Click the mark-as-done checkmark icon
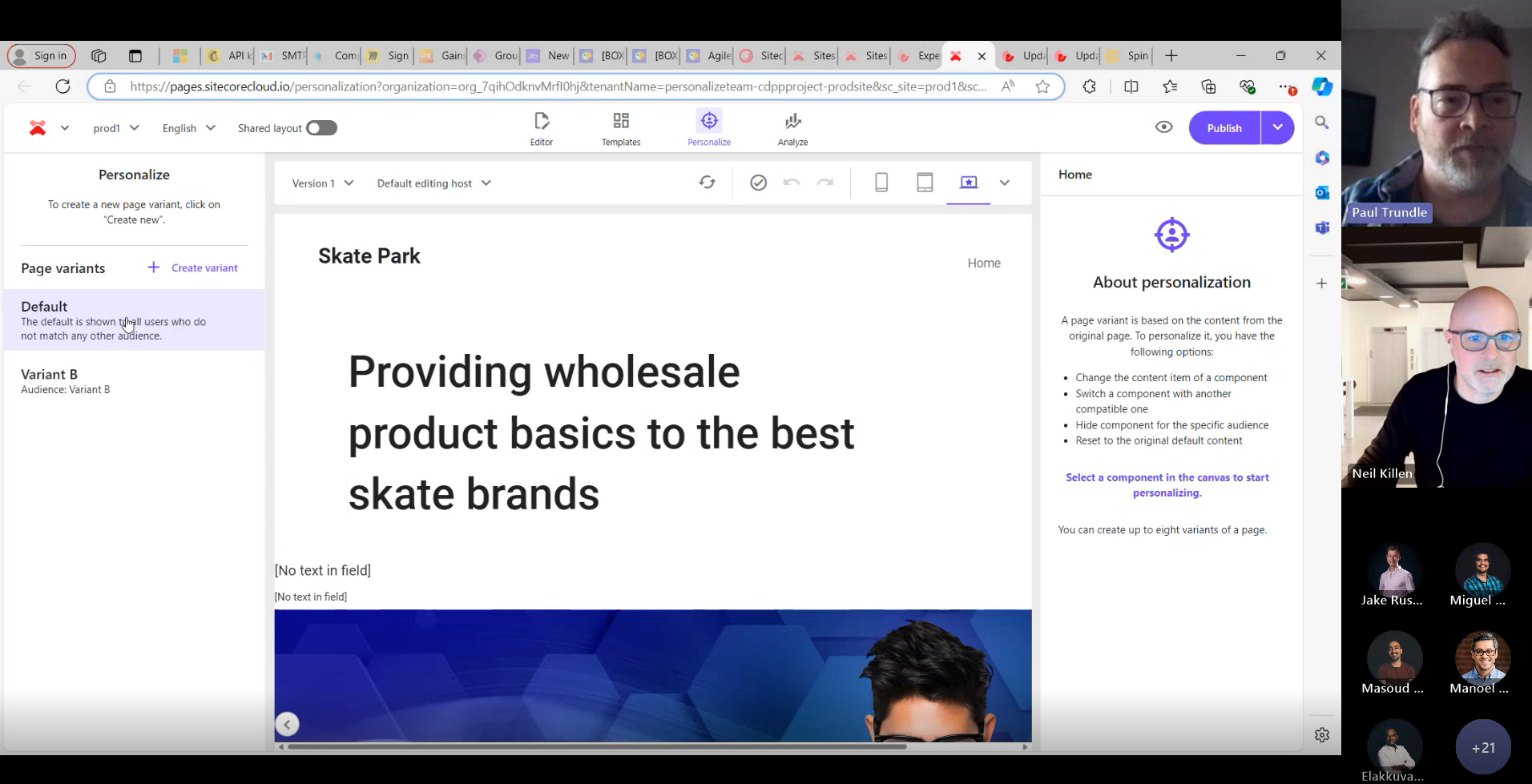This screenshot has height=784, width=1532. [758, 183]
